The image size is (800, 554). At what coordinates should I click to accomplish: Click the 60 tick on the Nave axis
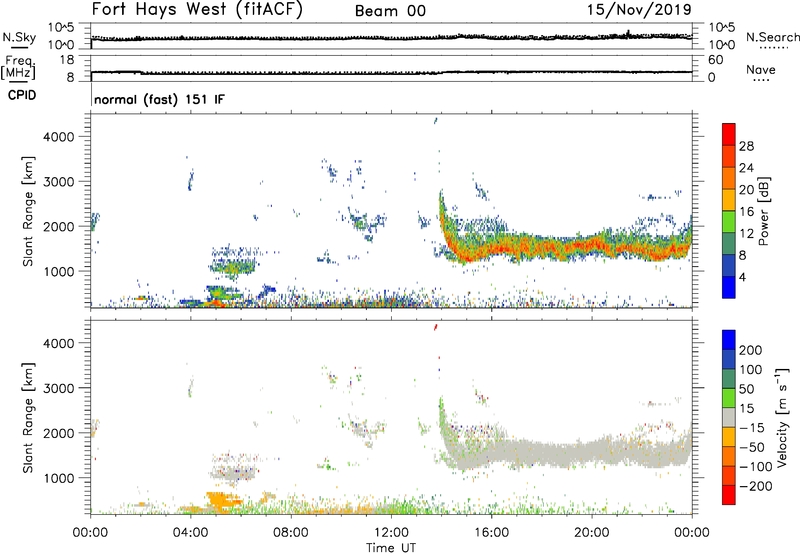point(715,60)
